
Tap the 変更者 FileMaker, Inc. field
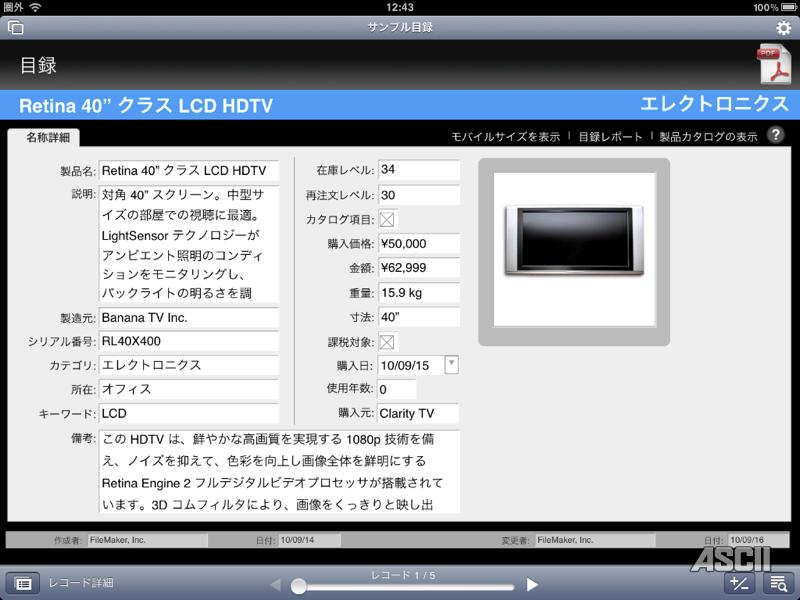coord(595,540)
